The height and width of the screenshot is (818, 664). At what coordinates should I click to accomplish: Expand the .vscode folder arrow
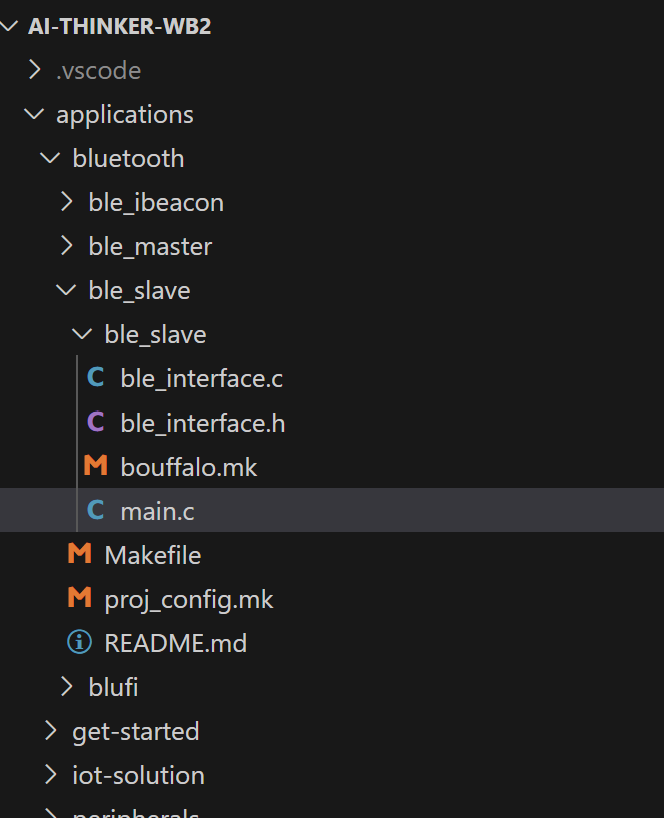pyautogui.click(x=34, y=70)
